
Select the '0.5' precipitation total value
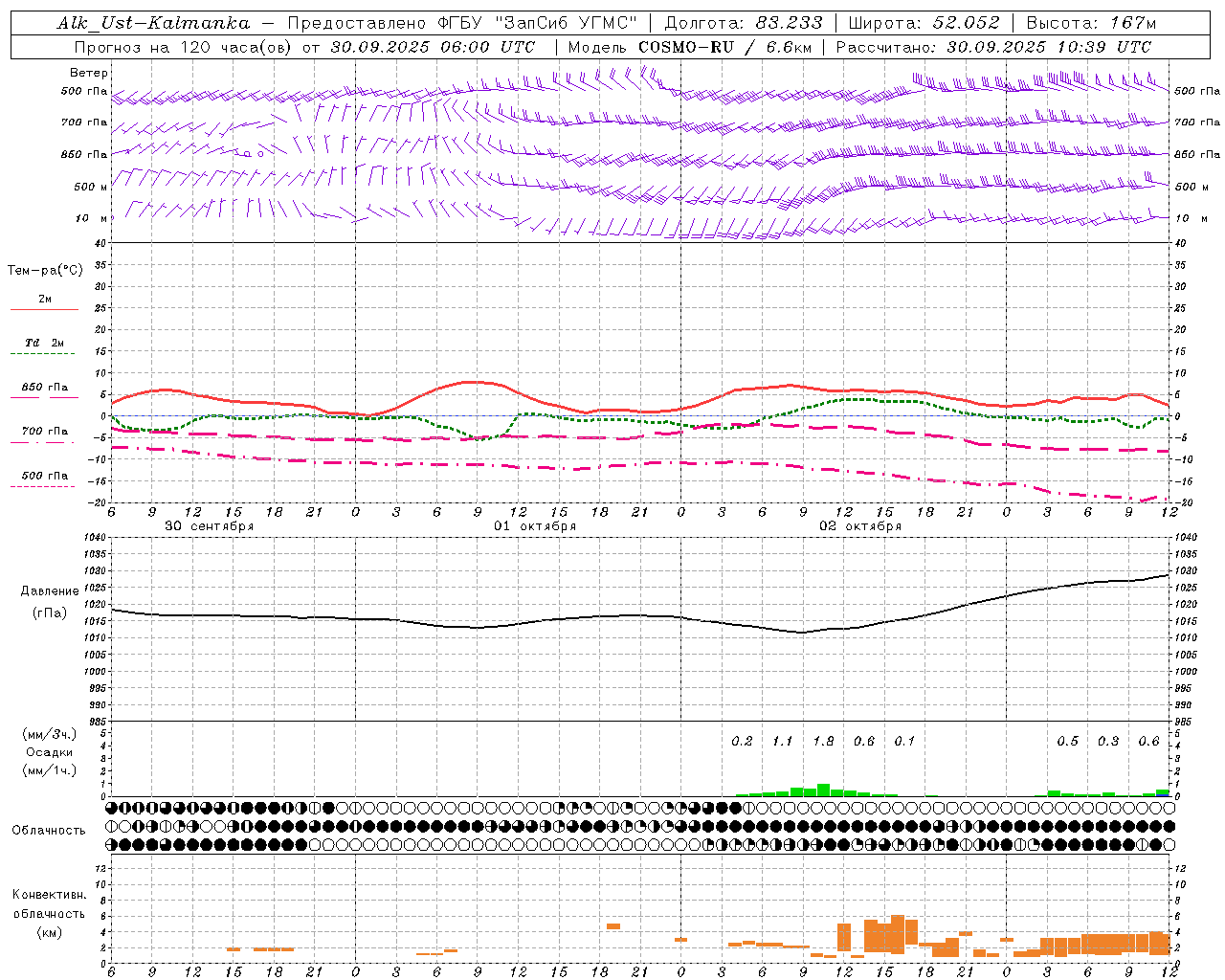tap(1067, 742)
